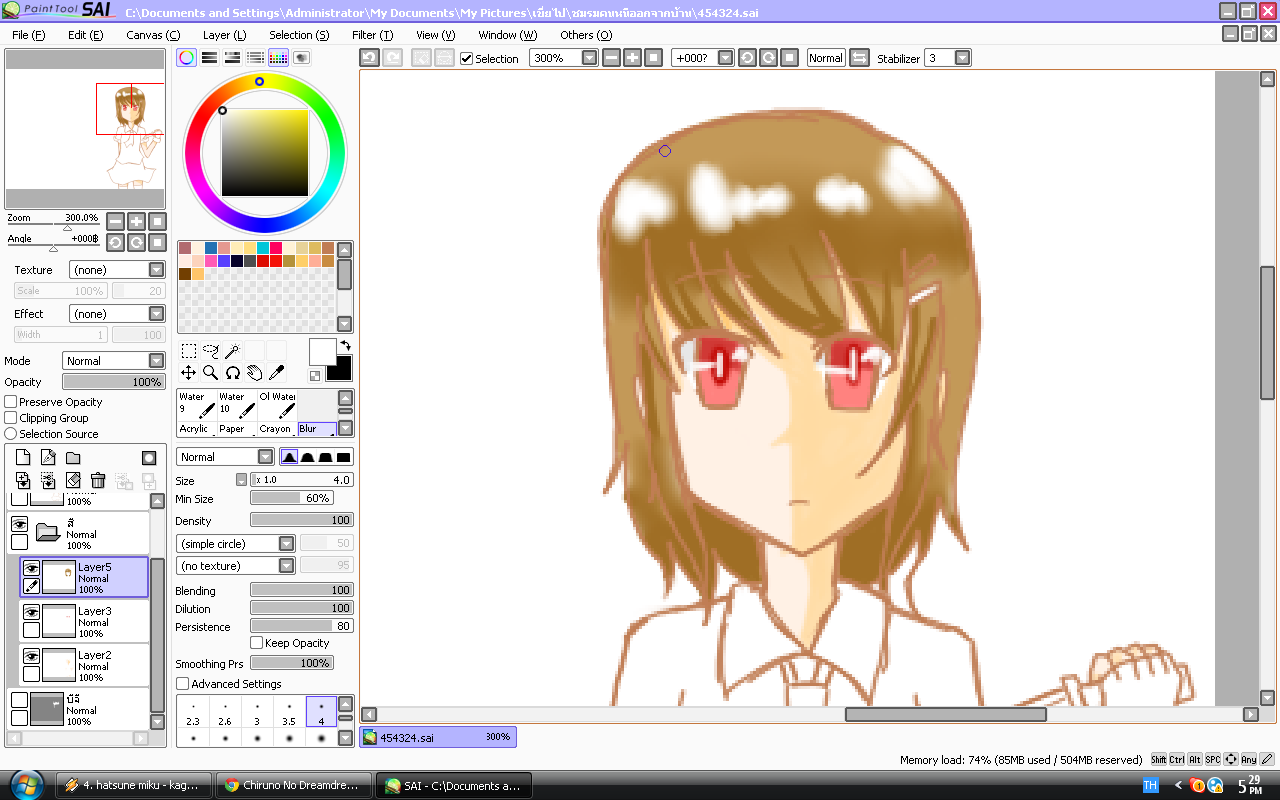Toggle the swatches panel icon
Viewport: 1280px width, 800px height.
coord(279,58)
